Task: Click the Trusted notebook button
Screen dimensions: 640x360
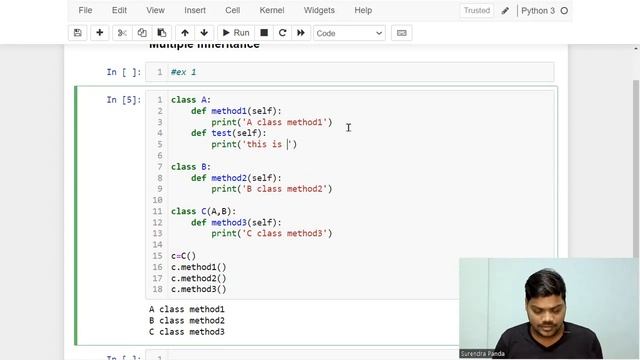Action: tap(477, 11)
